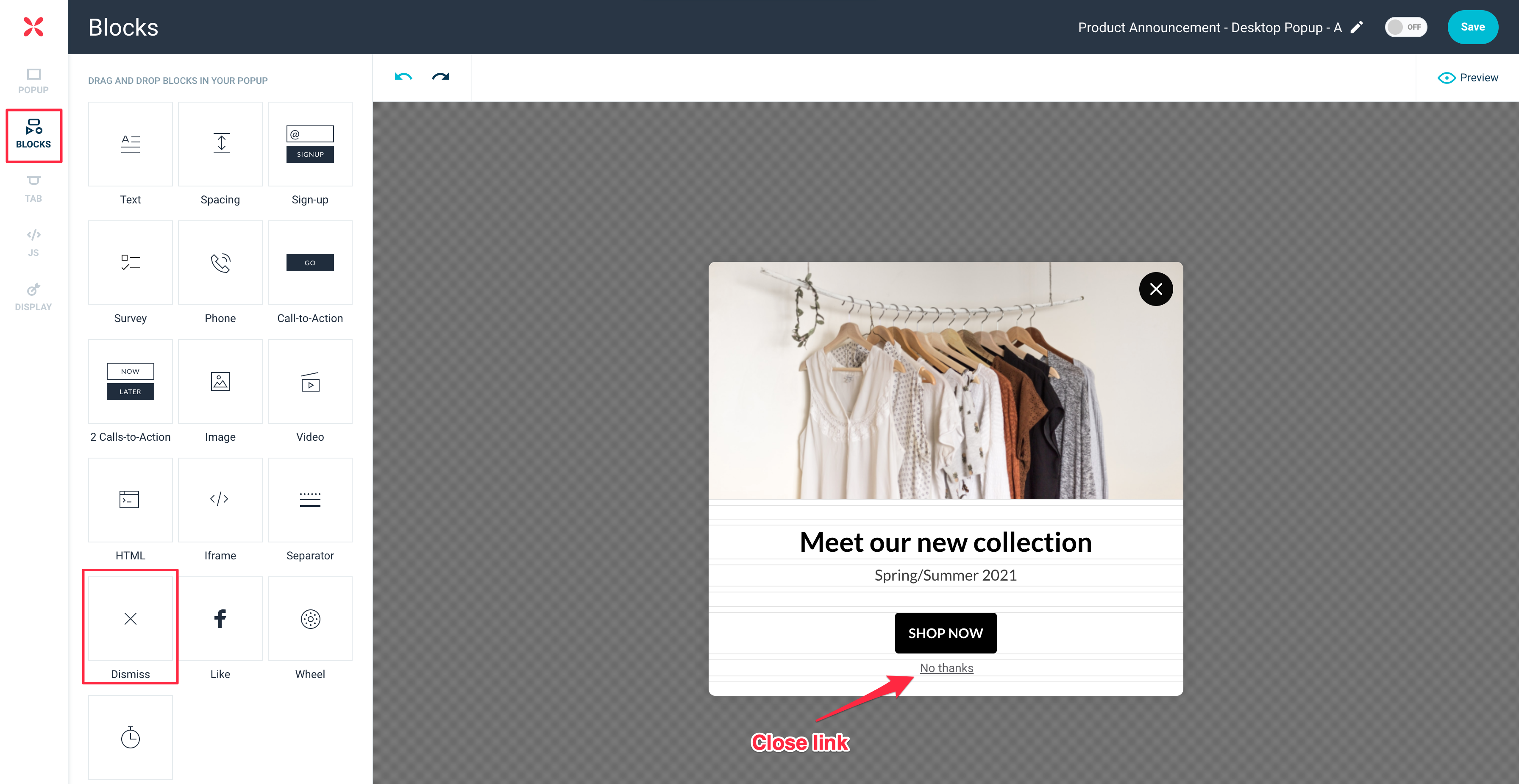Open the Popup sidebar section
The height and width of the screenshot is (784, 1519).
click(33, 81)
